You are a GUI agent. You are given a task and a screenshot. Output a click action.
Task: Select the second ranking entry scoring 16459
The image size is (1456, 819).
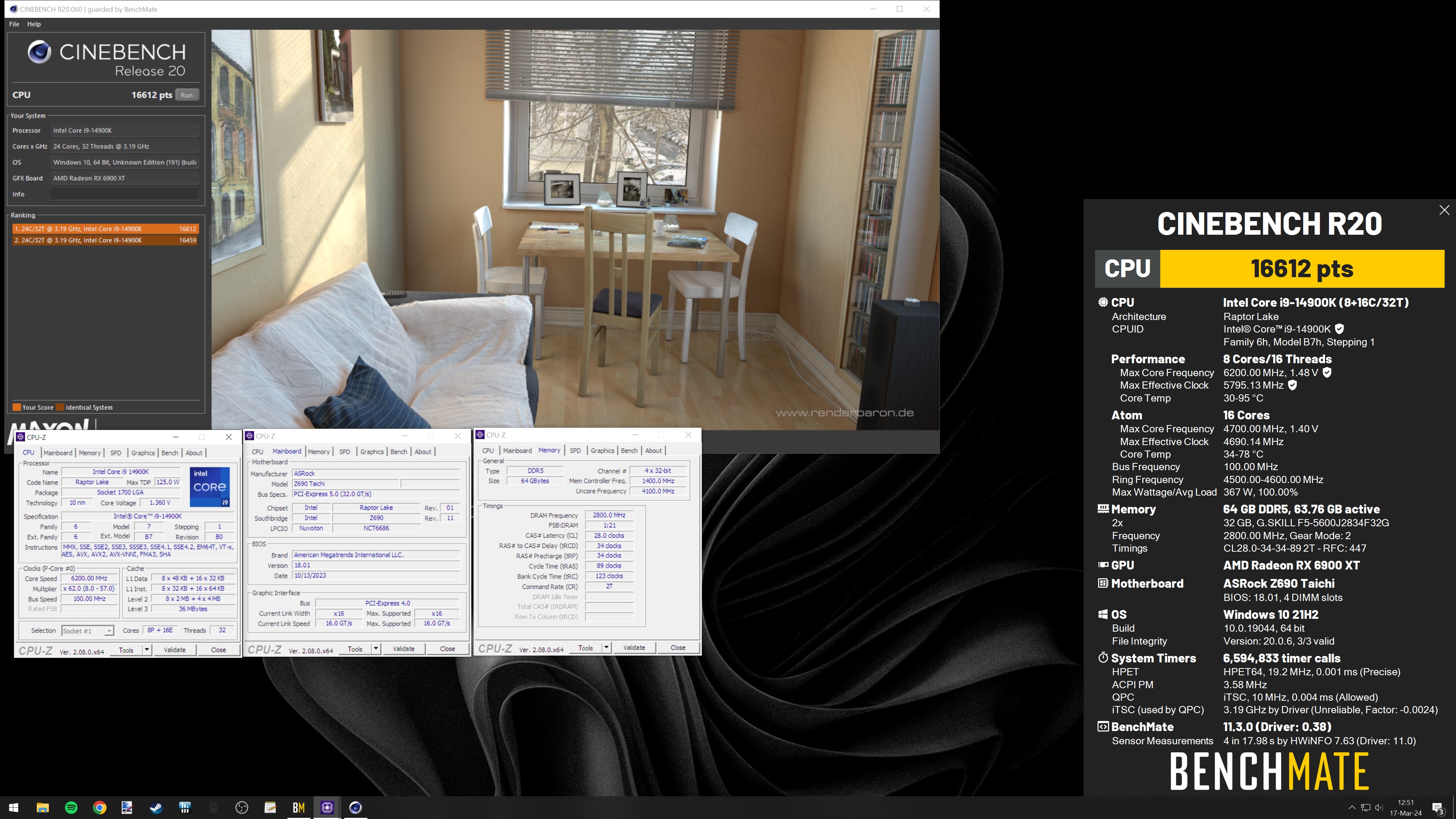(105, 240)
